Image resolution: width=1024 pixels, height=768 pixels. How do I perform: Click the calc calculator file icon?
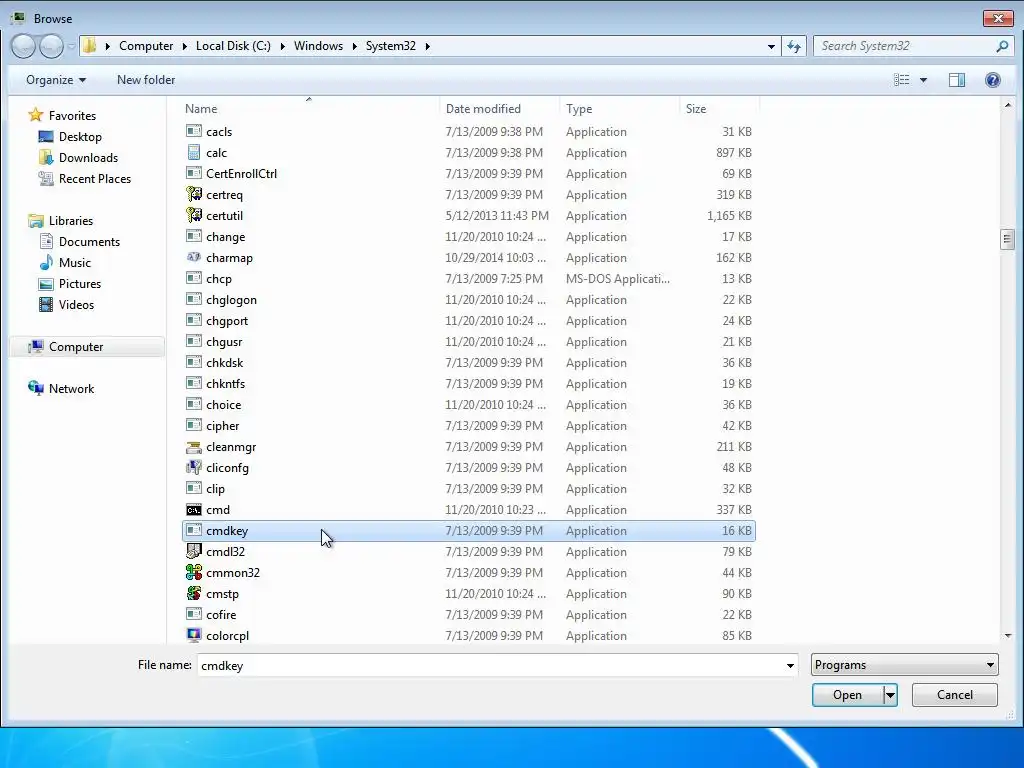coord(193,153)
